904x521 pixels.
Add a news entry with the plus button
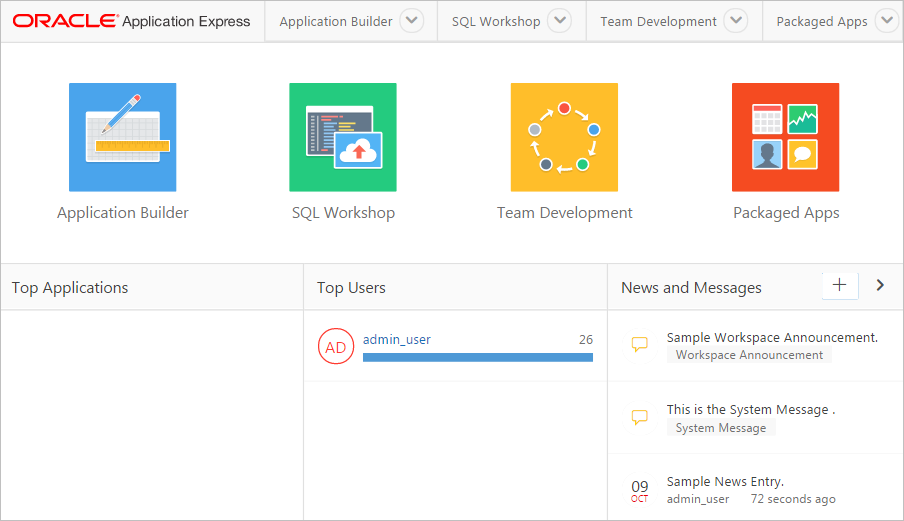tap(840, 285)
